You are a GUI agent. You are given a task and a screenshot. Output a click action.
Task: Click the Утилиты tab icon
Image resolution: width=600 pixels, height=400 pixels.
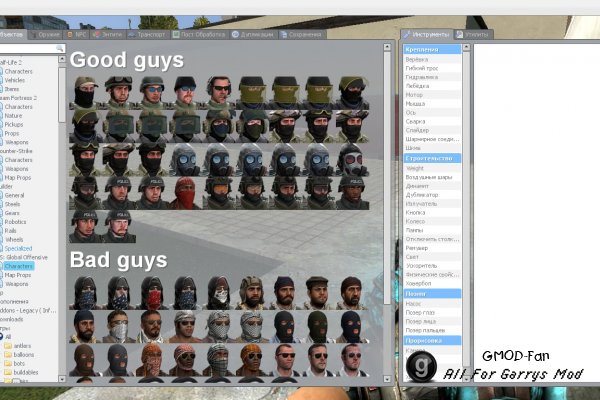tap(460, 34)
